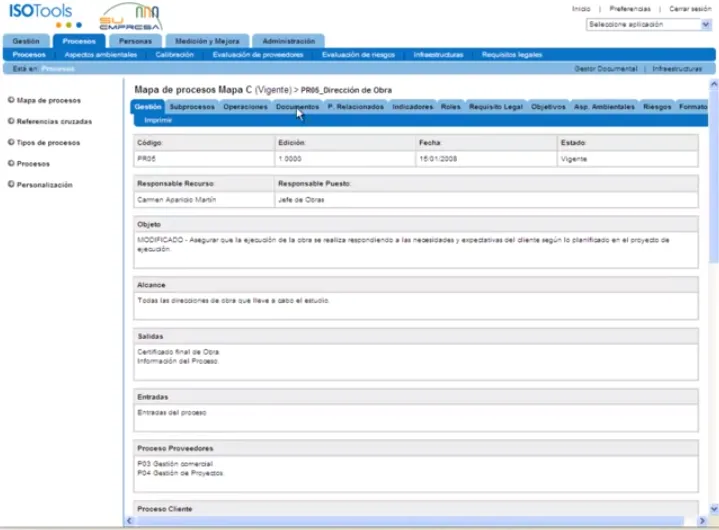Open the Aspectos ambientales submenu

pyautogui.click(x=100, y=55)
